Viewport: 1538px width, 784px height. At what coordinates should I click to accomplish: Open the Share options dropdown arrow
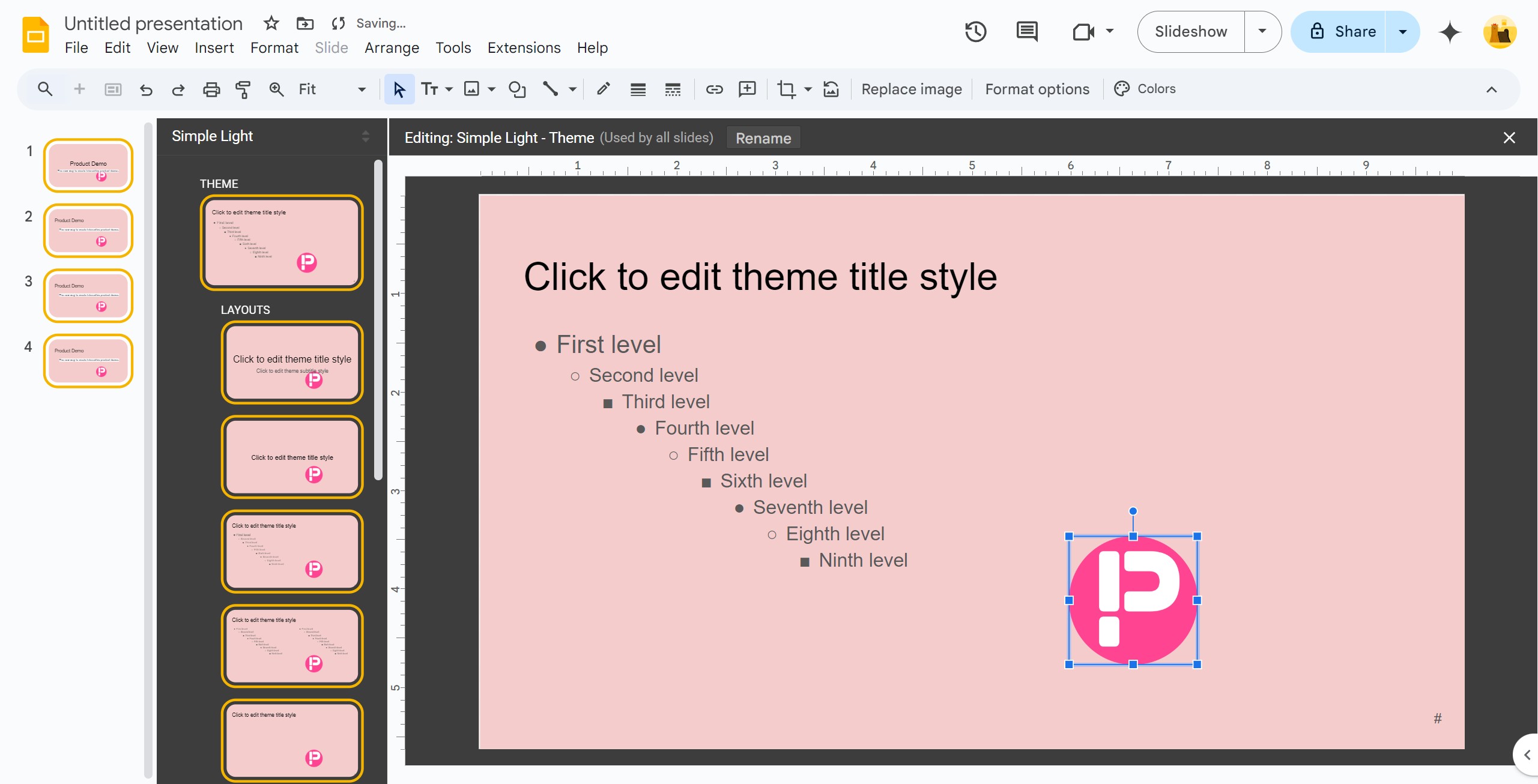[1403, 31]
